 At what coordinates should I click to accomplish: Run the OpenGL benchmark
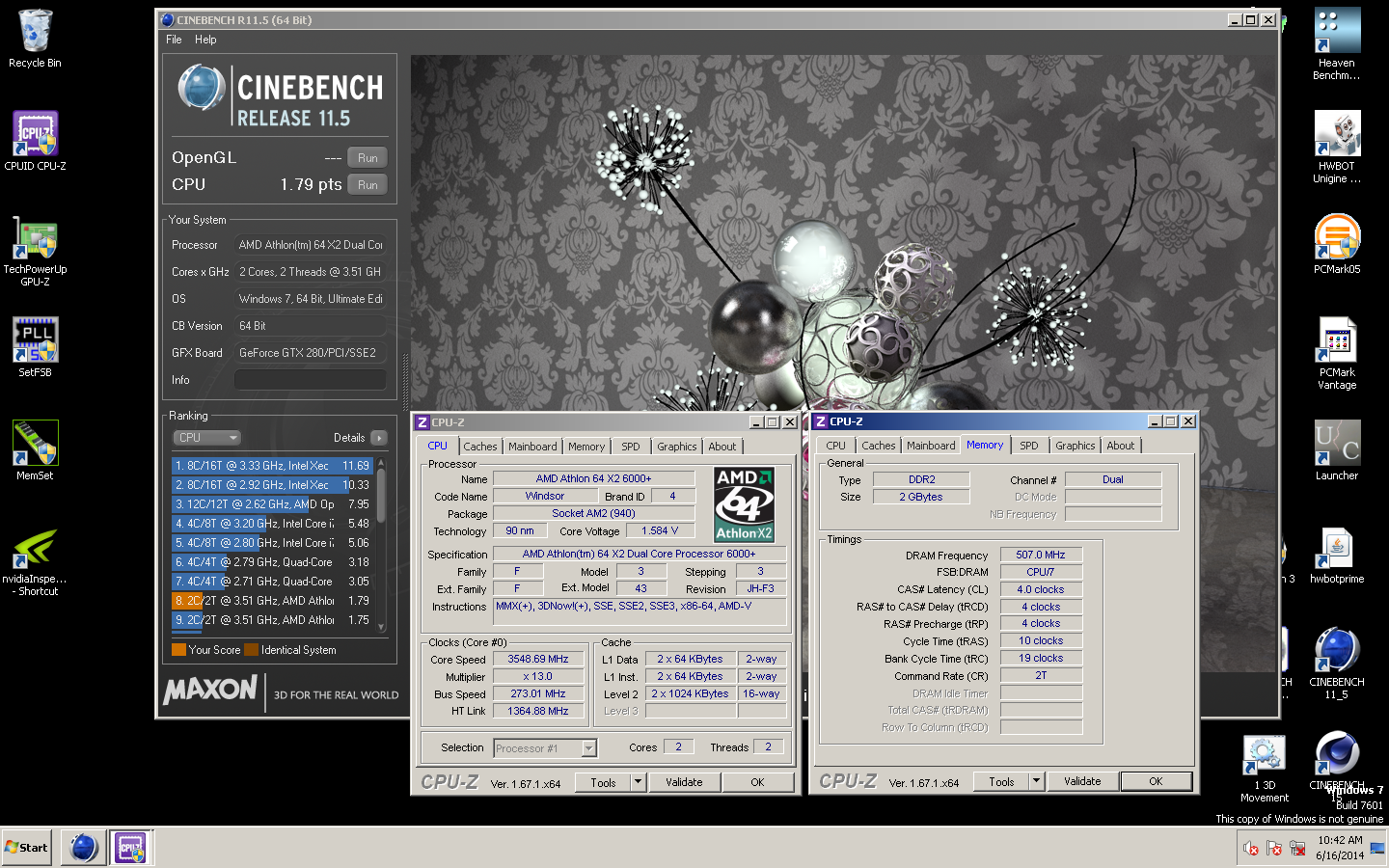point(368,158)
